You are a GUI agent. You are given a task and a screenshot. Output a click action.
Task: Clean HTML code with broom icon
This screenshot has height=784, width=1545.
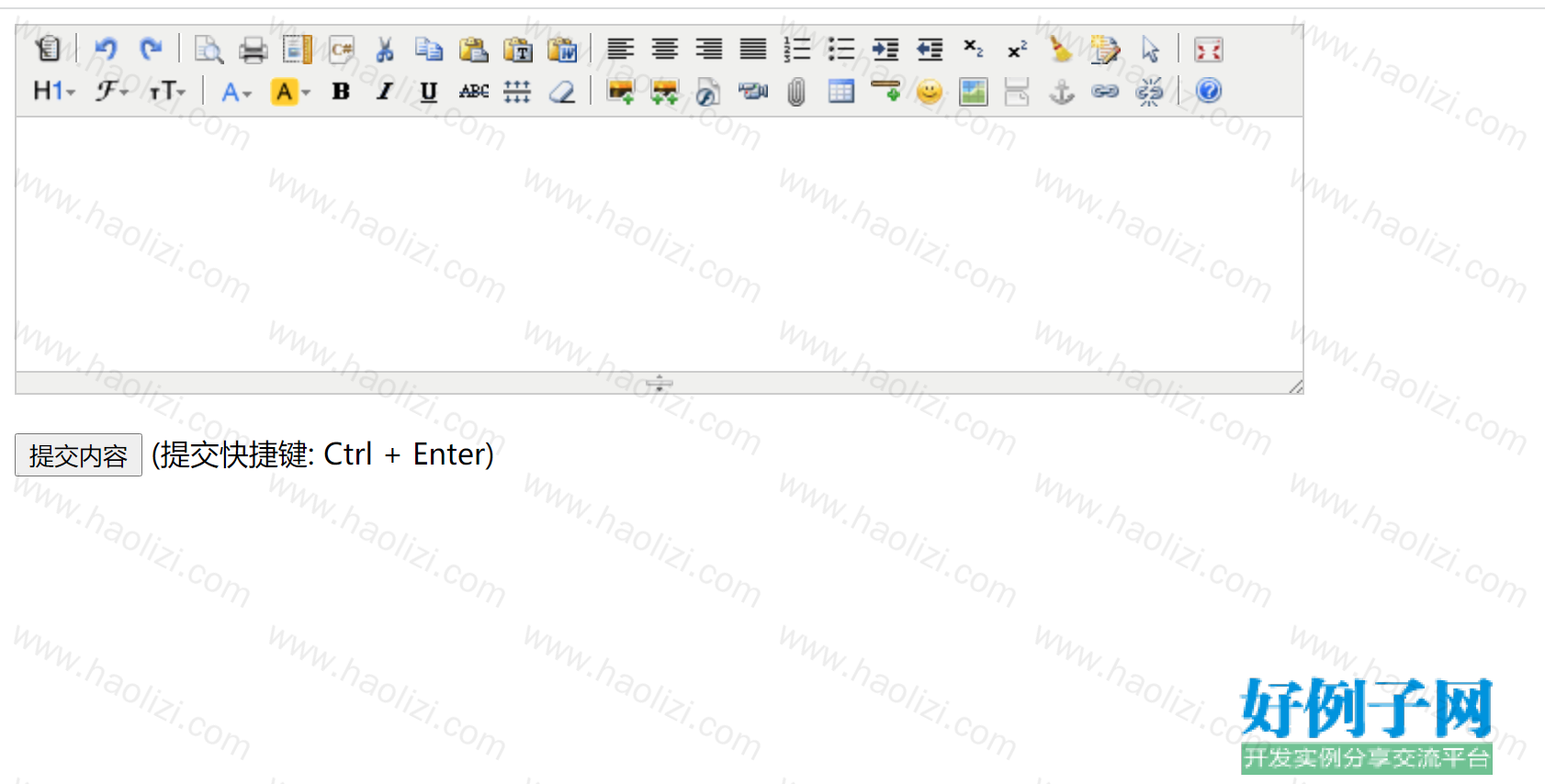coord(1062,49)
